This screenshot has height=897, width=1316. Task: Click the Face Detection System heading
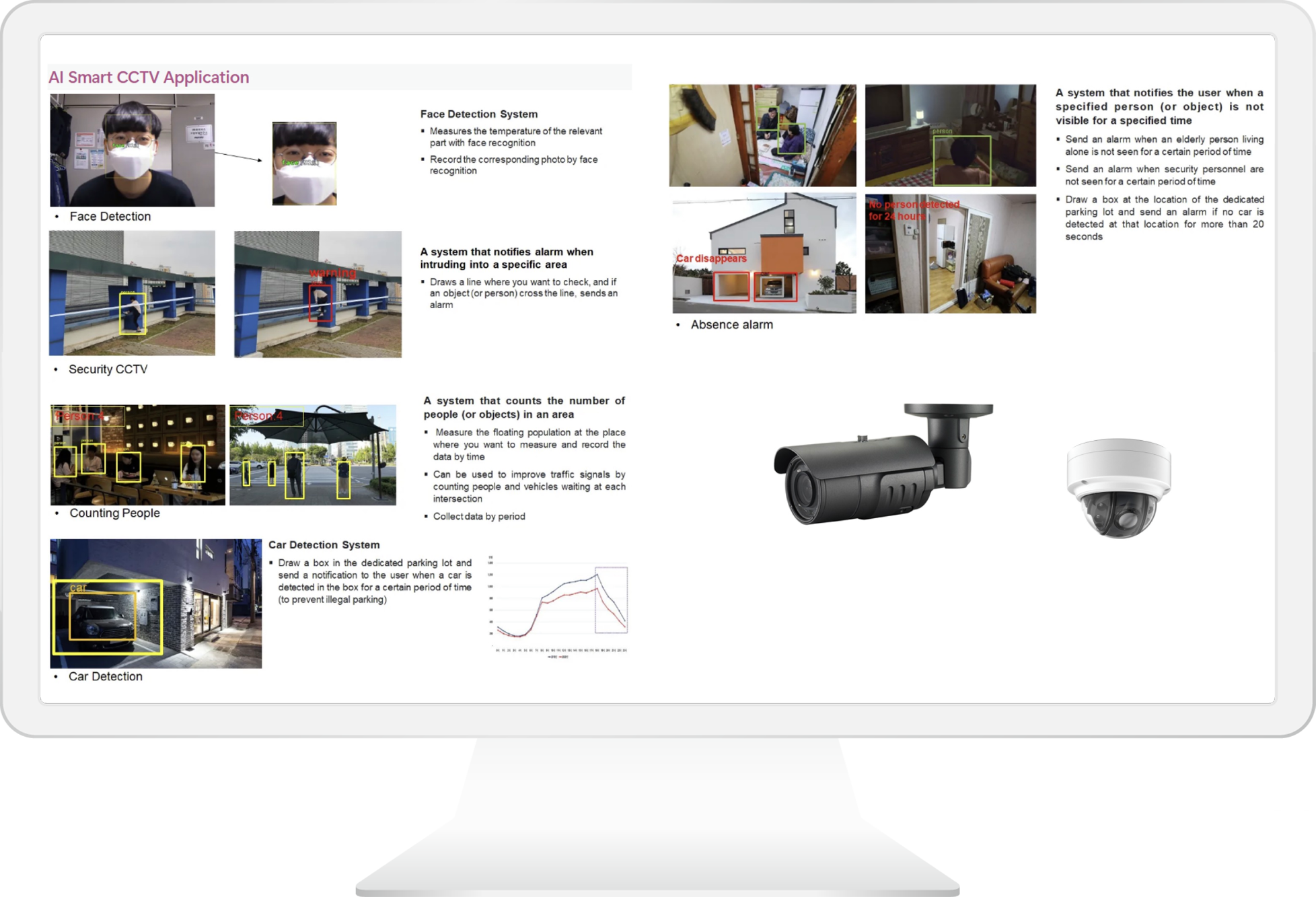479,114
